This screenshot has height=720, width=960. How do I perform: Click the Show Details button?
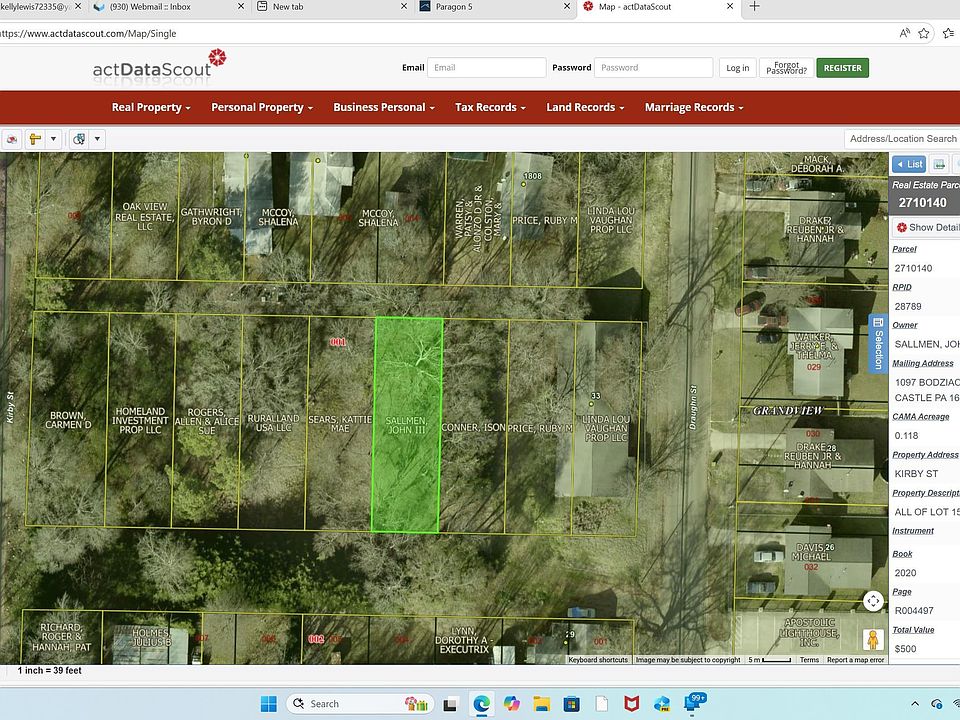click(928, 227)
